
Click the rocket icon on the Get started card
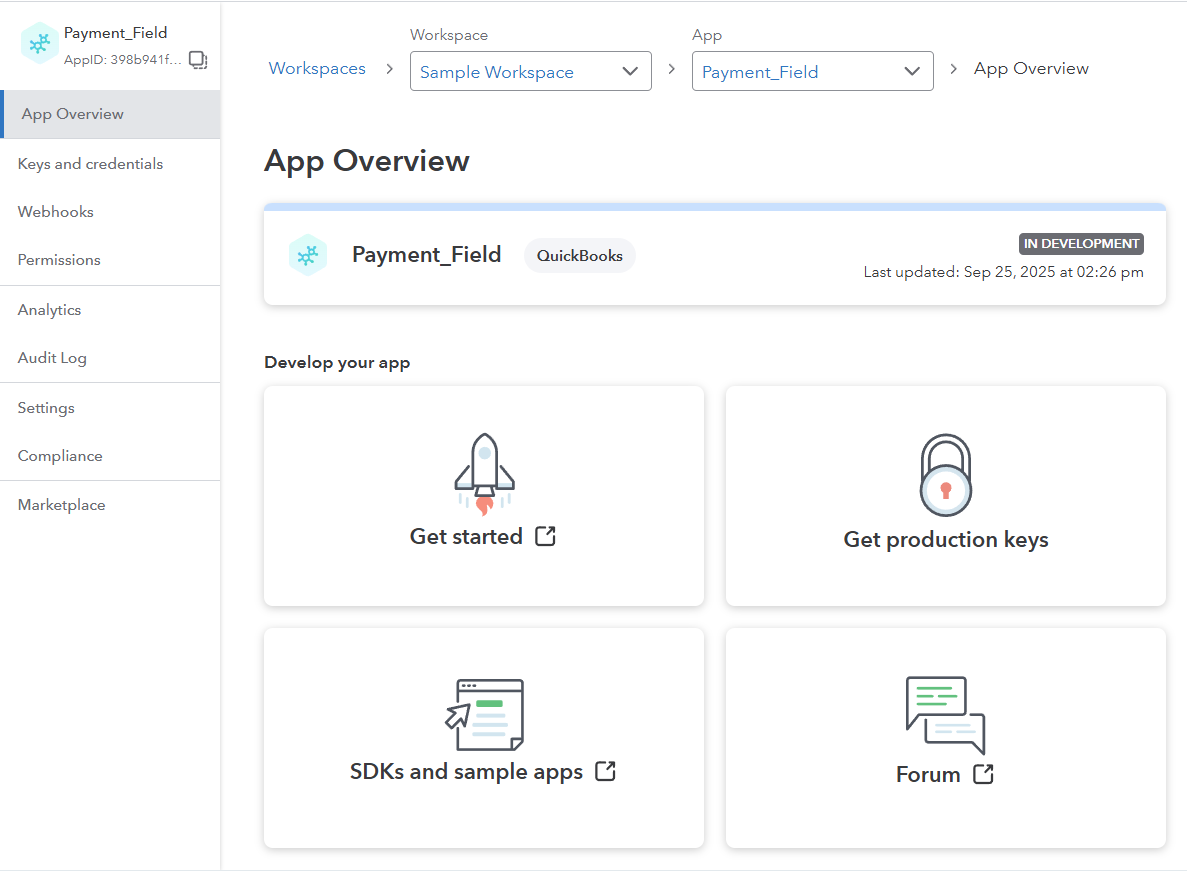484,471
